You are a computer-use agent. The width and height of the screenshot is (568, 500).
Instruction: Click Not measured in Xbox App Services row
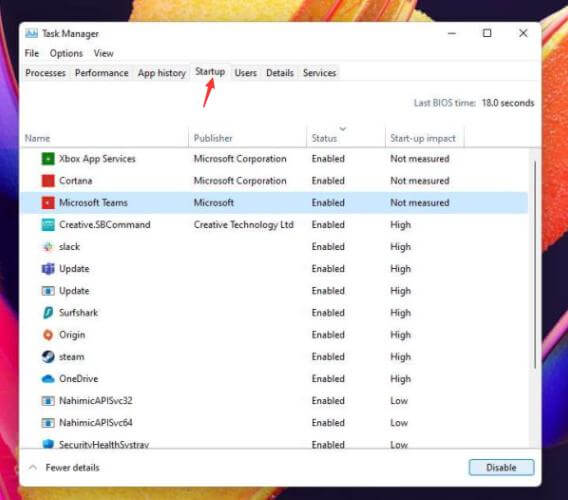click(420, 159)
